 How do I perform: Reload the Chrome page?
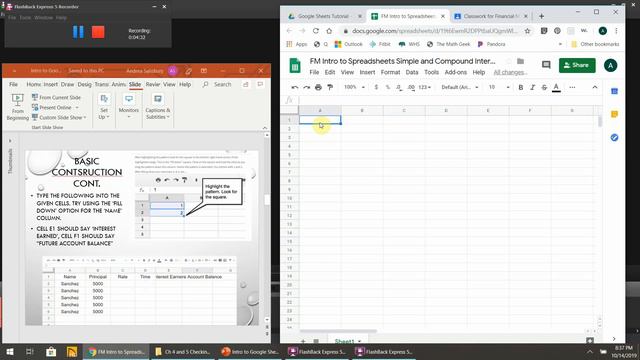point(316,31)
